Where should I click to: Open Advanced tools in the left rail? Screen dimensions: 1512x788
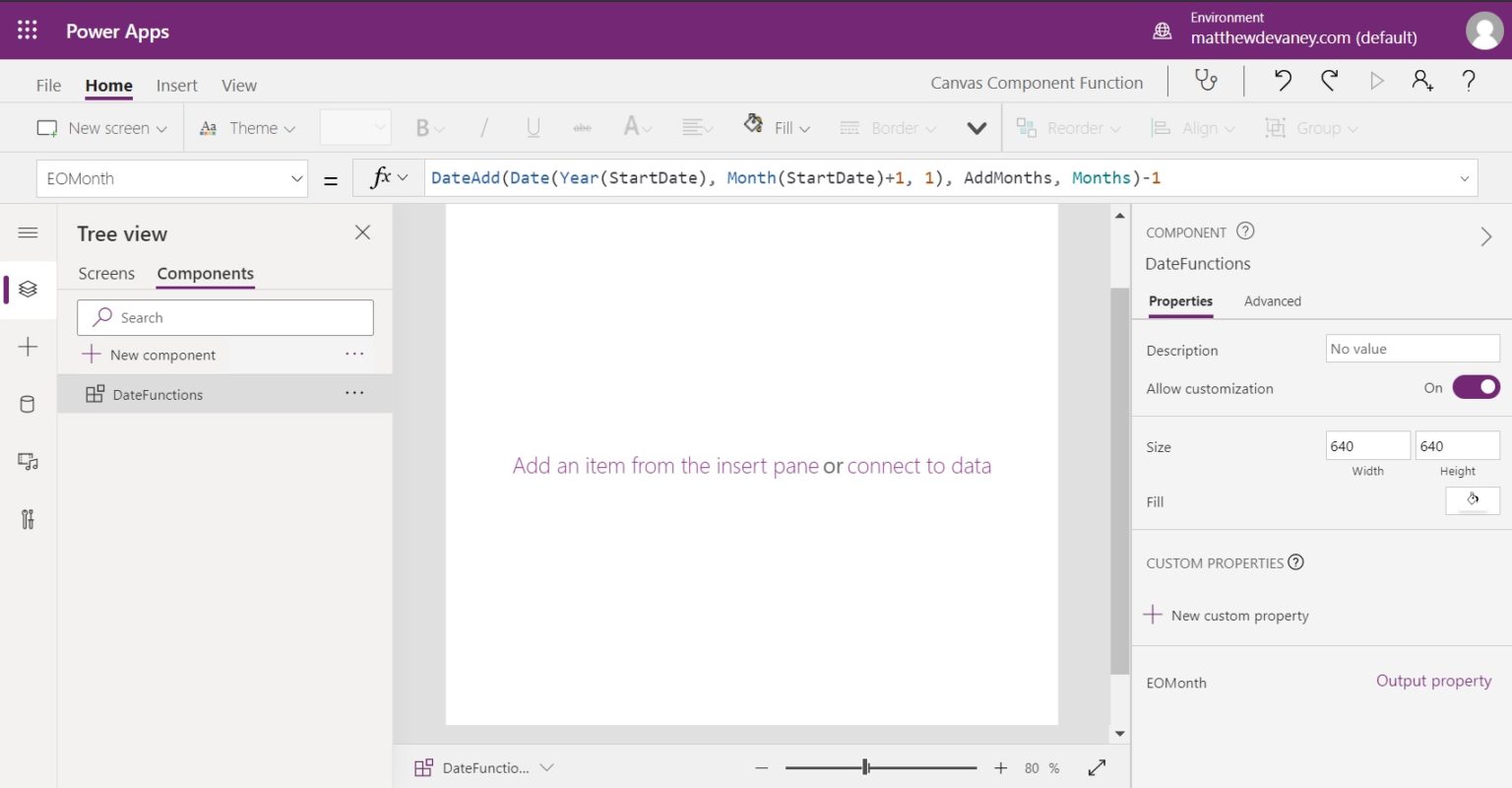(28, 519)
